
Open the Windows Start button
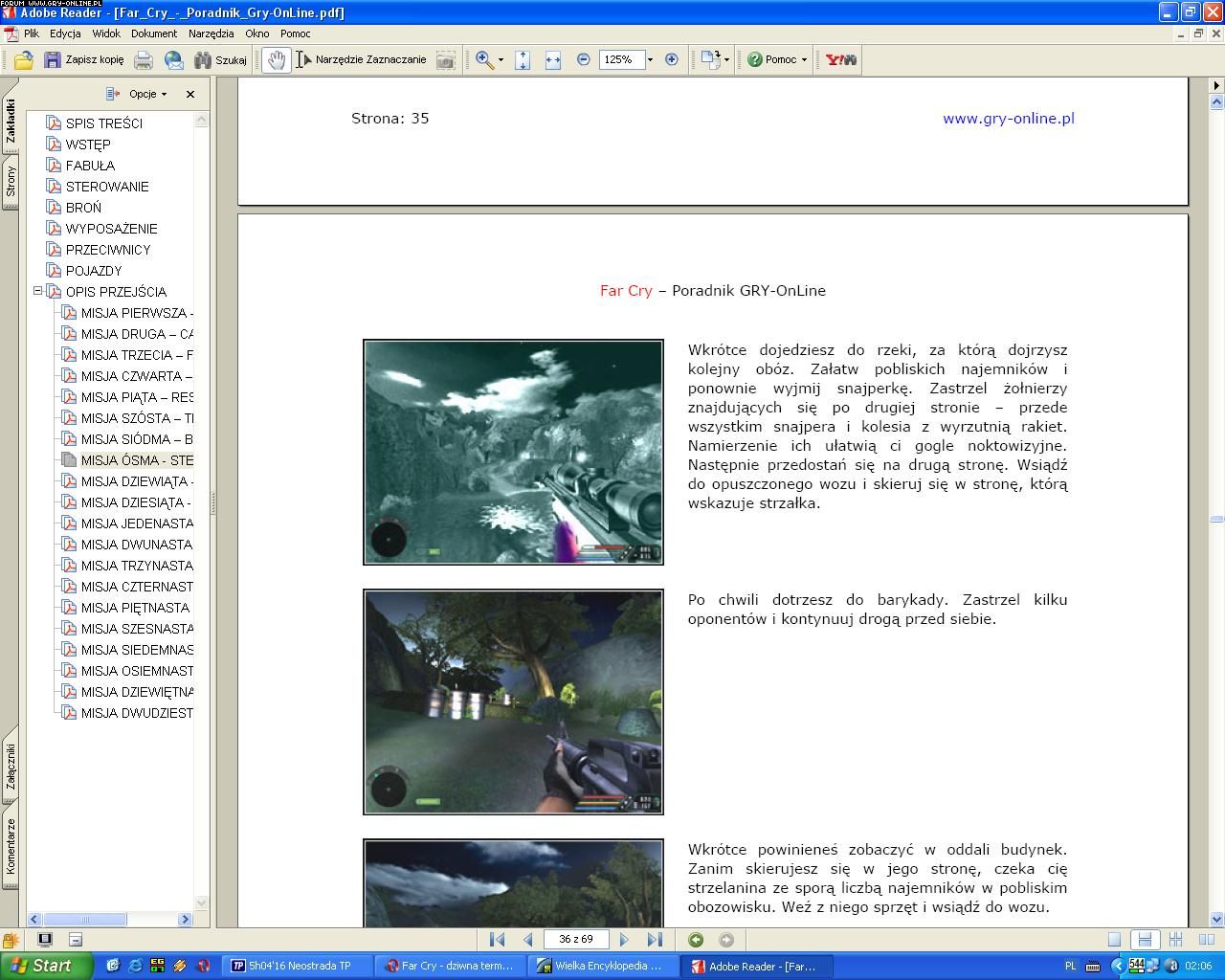pos(46,966)
